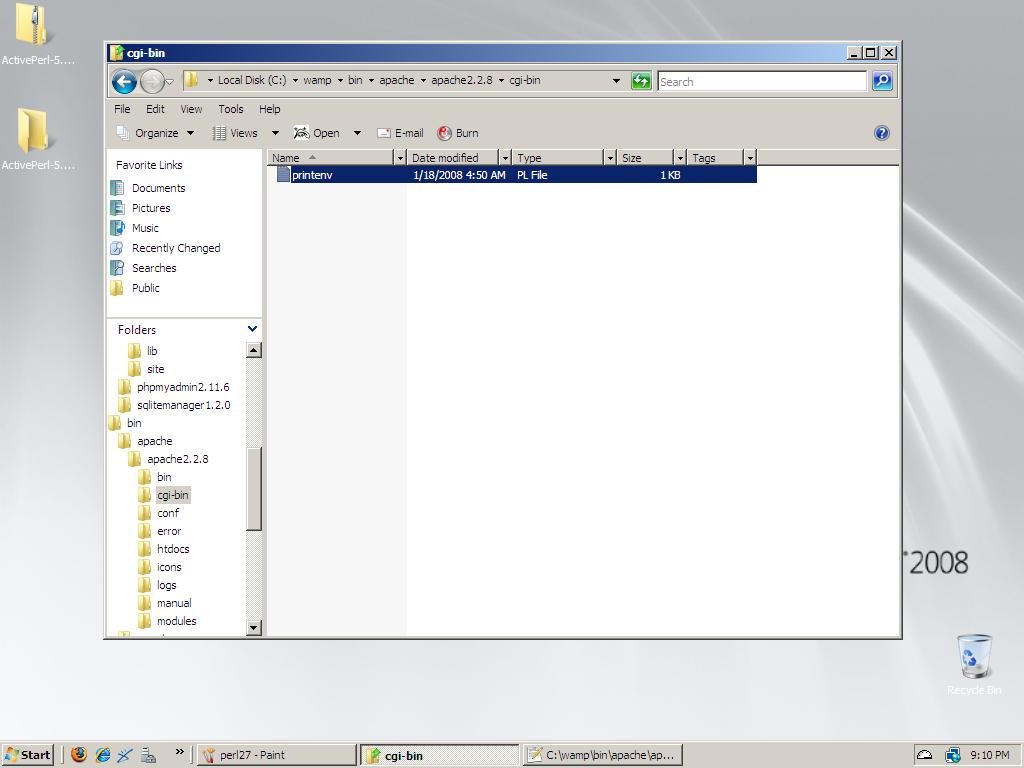
Task: Click inside the Search input box
Action: click(x=761, y=82)
